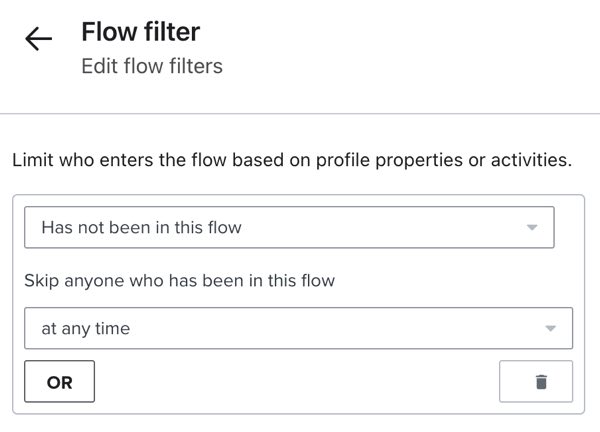Change the 'Has not been in this flow' condition
This screenshot has height=432, width=600.
pyautogui.click(x=288, y=227)
